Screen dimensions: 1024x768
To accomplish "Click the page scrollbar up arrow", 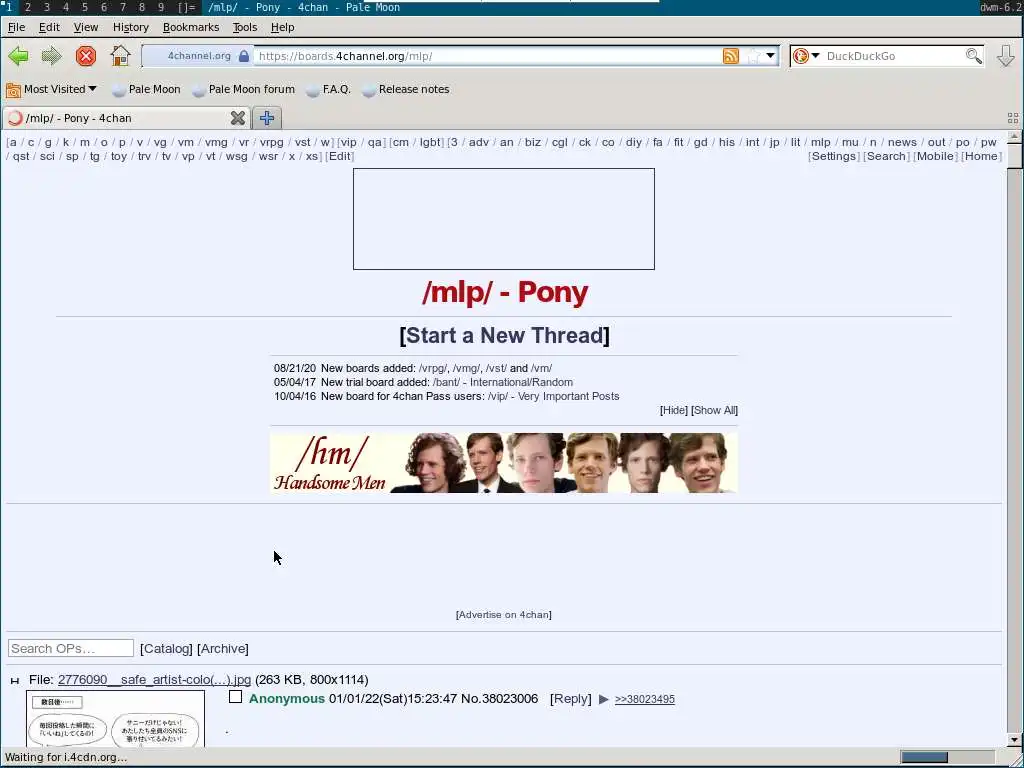I will coord(1014,136).
